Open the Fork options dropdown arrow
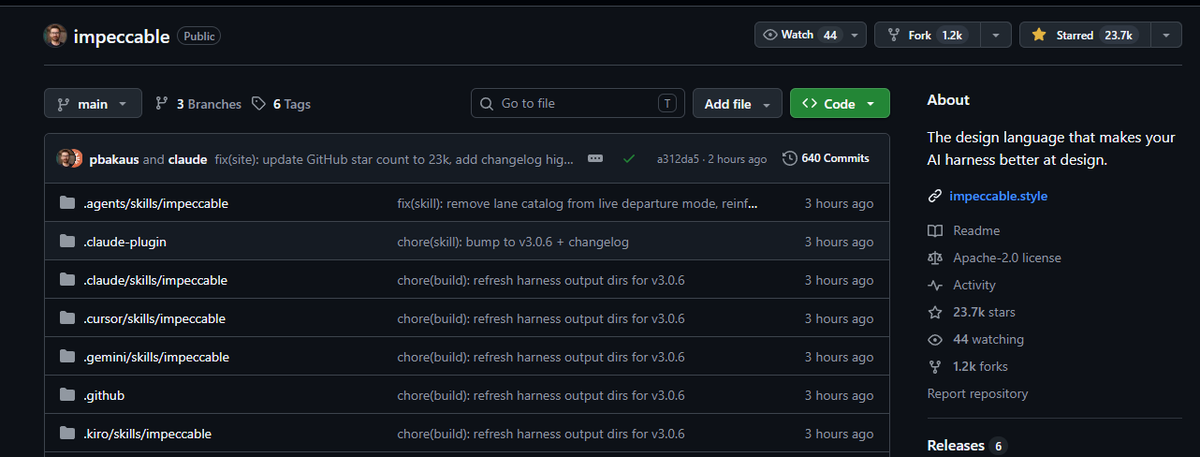This screenshot has height=457, width=1200. (x=994, y=35)
